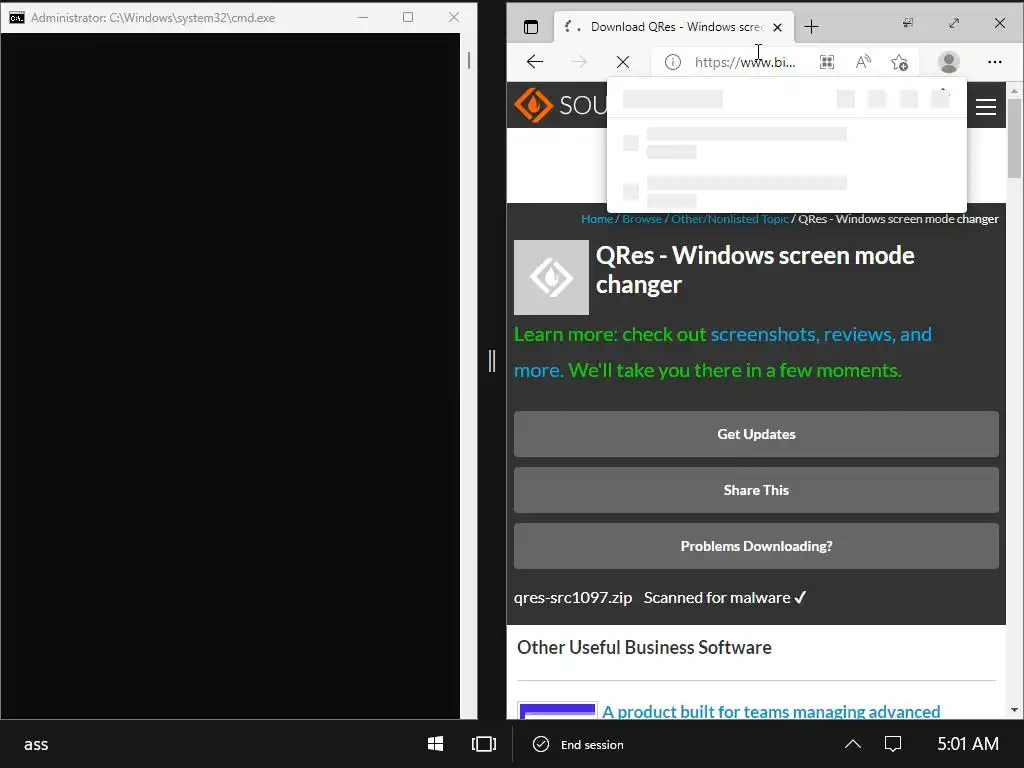Open the QR code icon in address bar
The width and height of the screenshot is (1024, 768).
click(x=827, y=62)
